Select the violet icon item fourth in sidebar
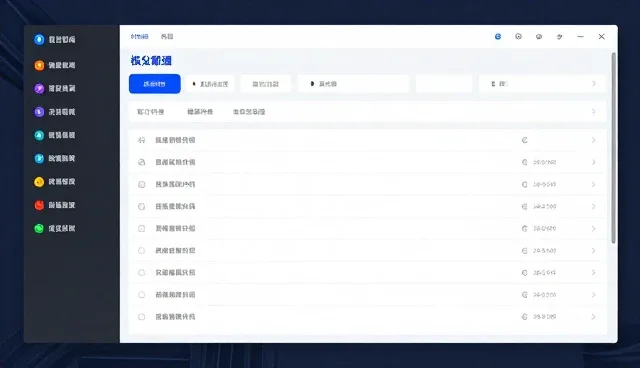This screenshot has width=640, height=368. (x=55, y=112)
